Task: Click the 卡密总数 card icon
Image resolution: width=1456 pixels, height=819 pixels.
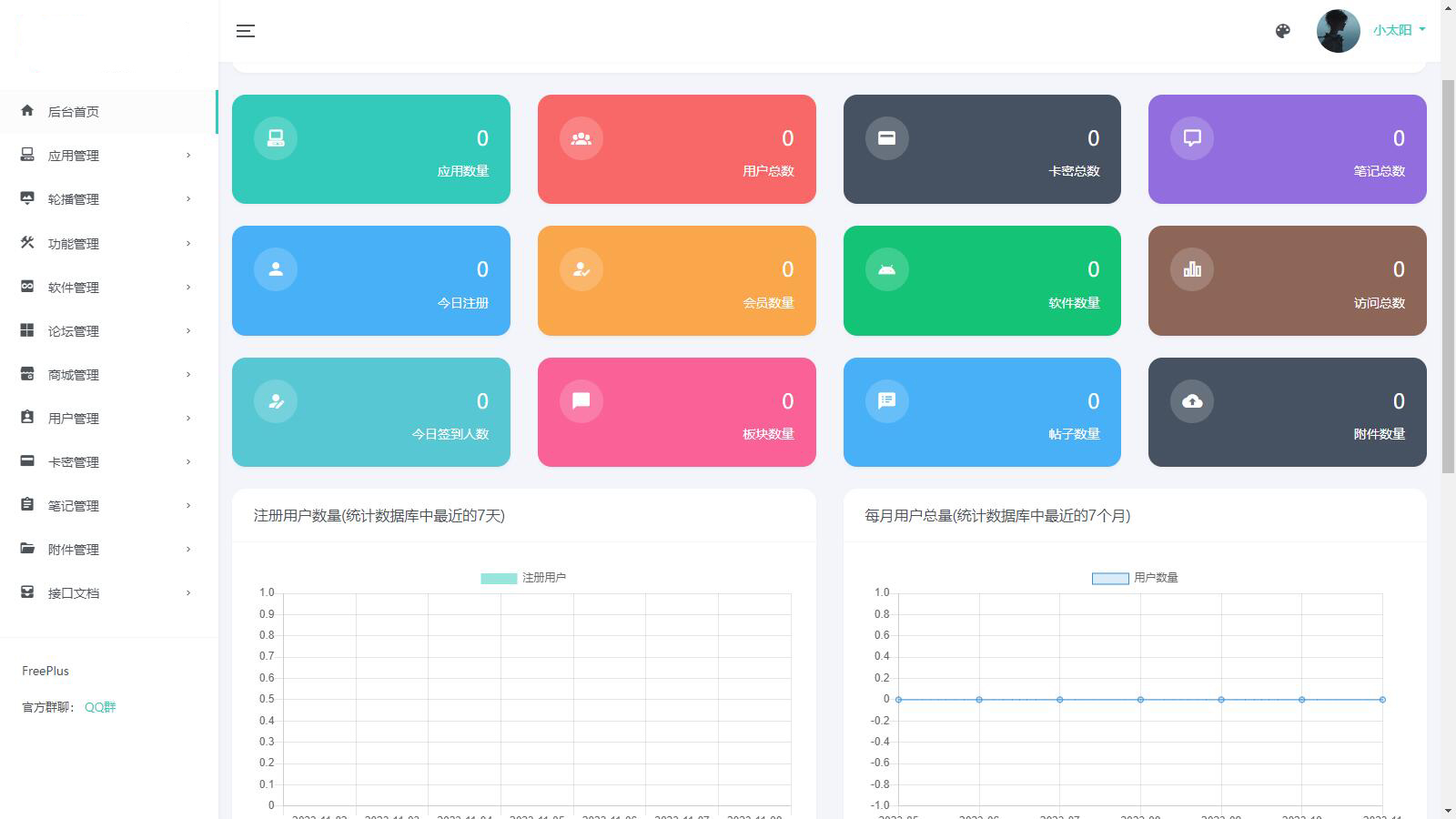Action: 886,138
